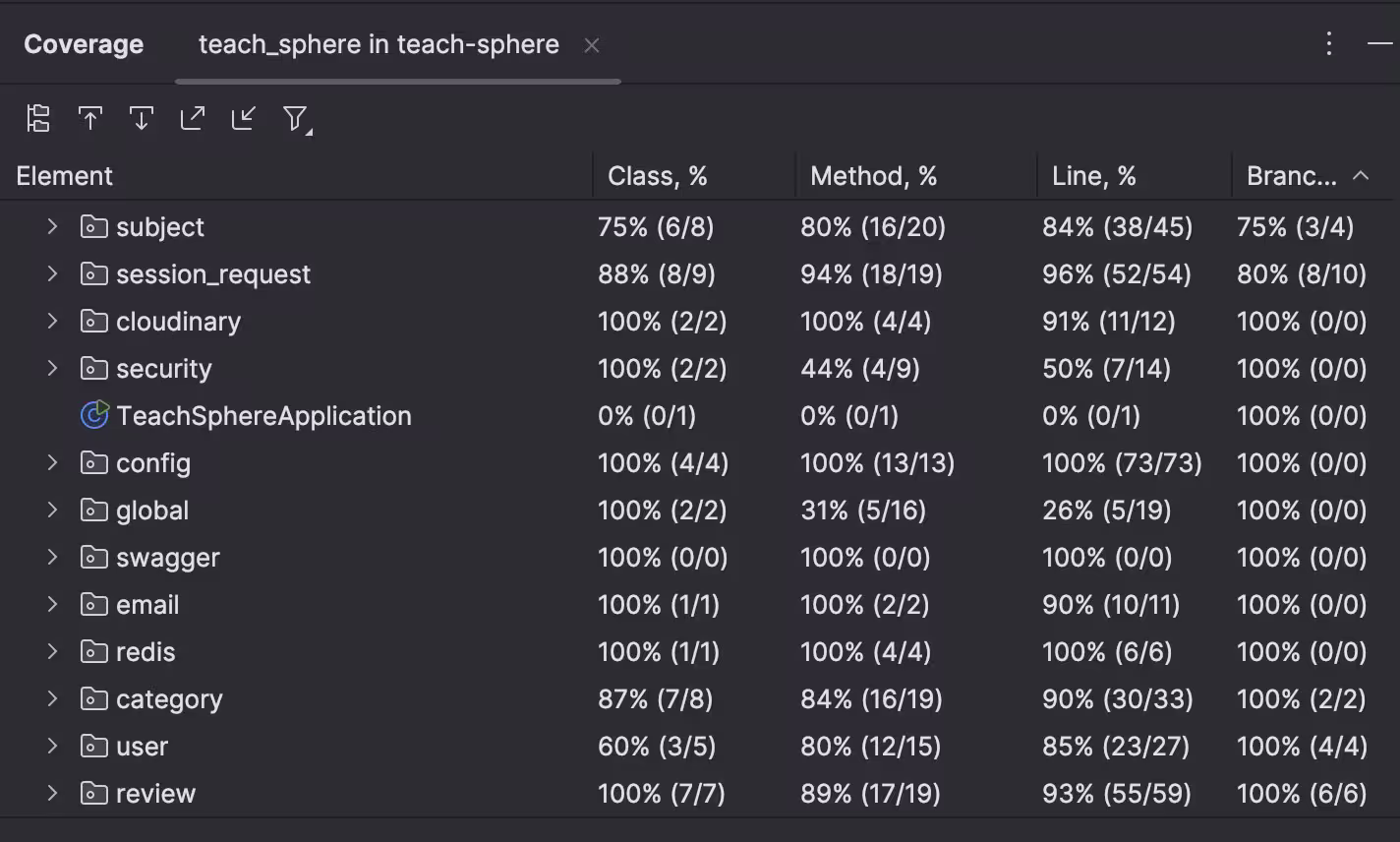Click the Flatten Packages toolbar icon
The height and width of the screenshot is (842, 1400).
pos(38,119)
